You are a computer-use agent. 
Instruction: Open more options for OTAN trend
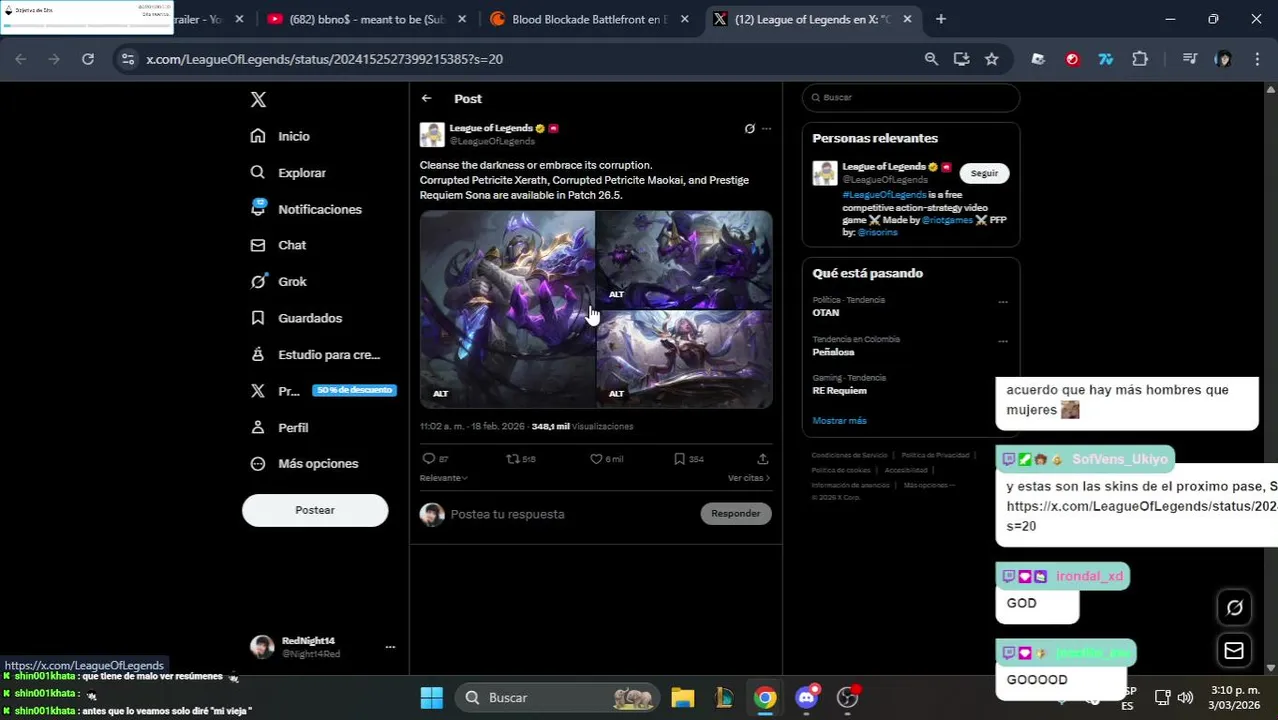[1003, 301]
